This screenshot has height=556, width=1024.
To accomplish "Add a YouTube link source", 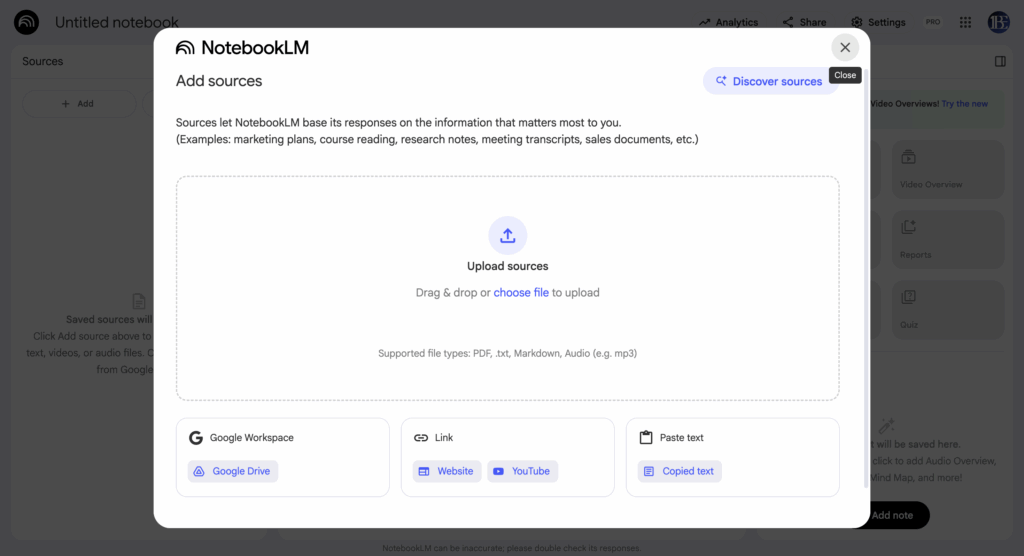I will pos(522,471).
